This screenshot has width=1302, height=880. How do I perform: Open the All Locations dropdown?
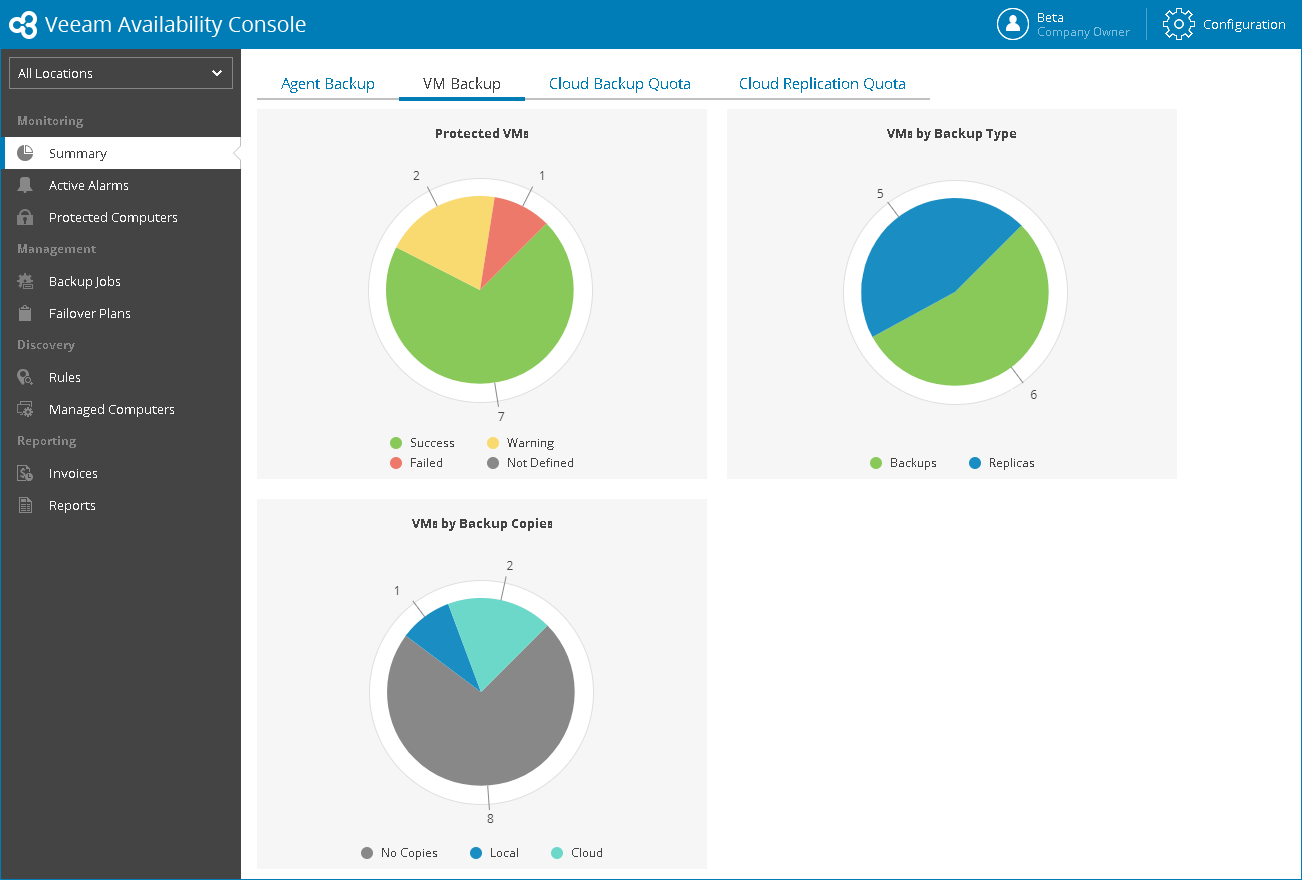pos(121,73)
